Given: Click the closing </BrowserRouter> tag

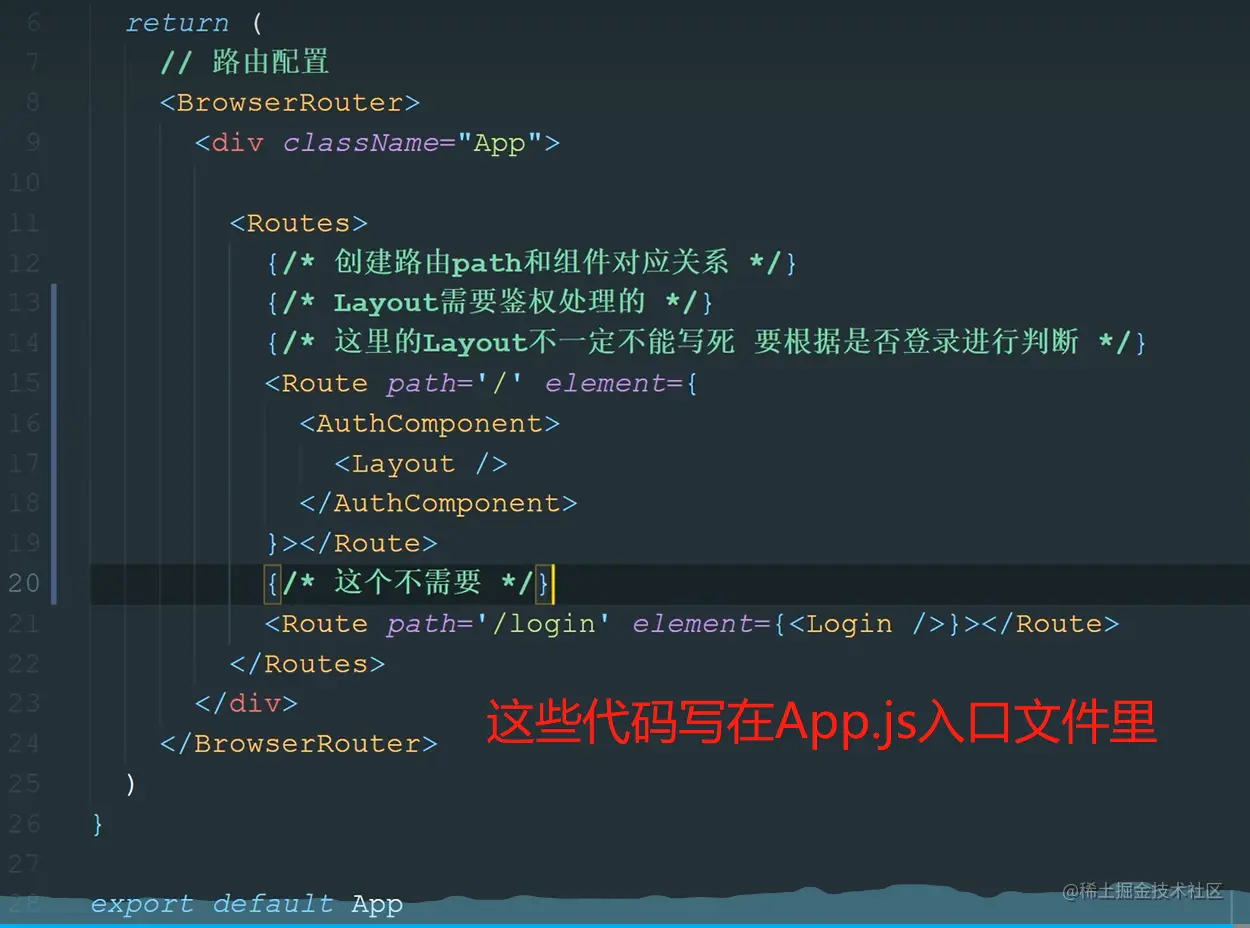Looking at the screenshot, I should [299, 743].
